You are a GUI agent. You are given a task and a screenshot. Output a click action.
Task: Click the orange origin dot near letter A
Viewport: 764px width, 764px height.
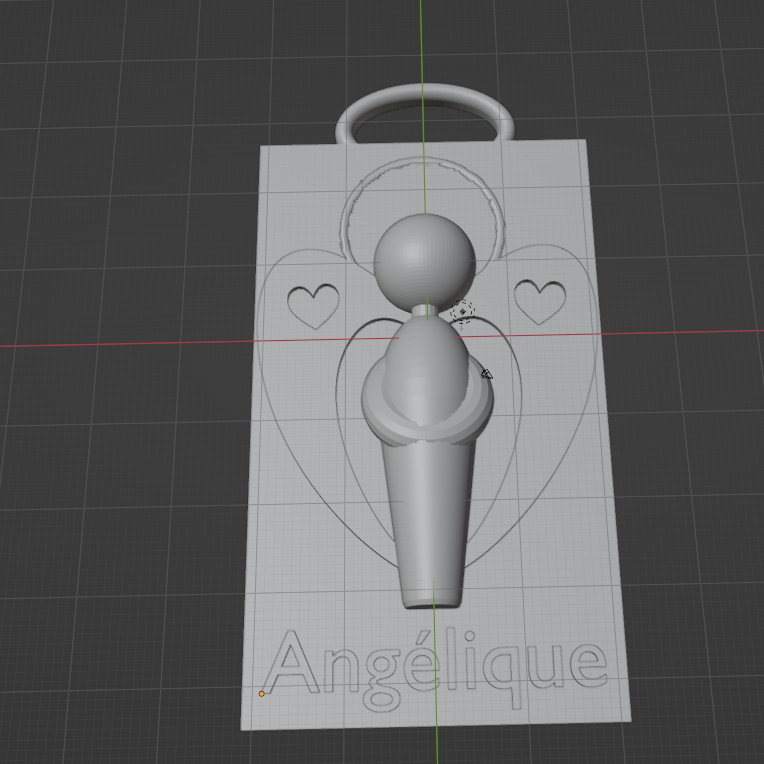coord(262,693)
